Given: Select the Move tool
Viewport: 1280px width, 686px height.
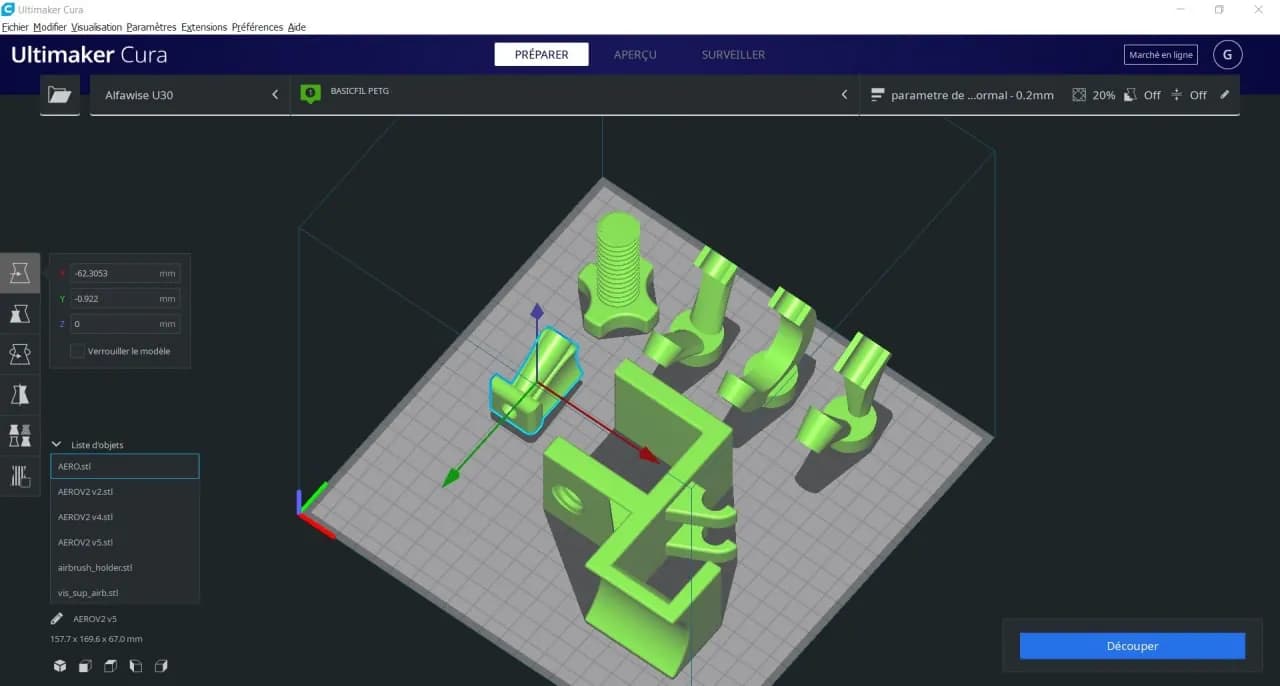Looking at the screenshot, I should tap(20, 272).
